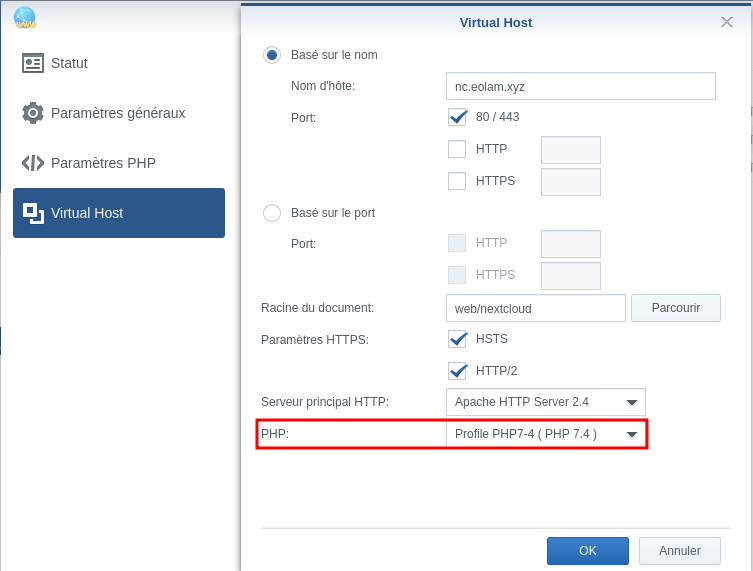Enable the HTTPS port checkbox
This screenshot has width=753, height=571.
[457, 181]
